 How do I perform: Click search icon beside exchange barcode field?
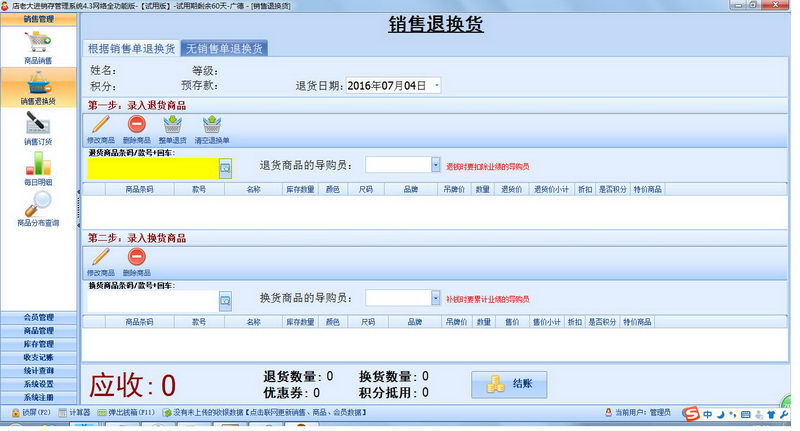click(x=226, y=301)
